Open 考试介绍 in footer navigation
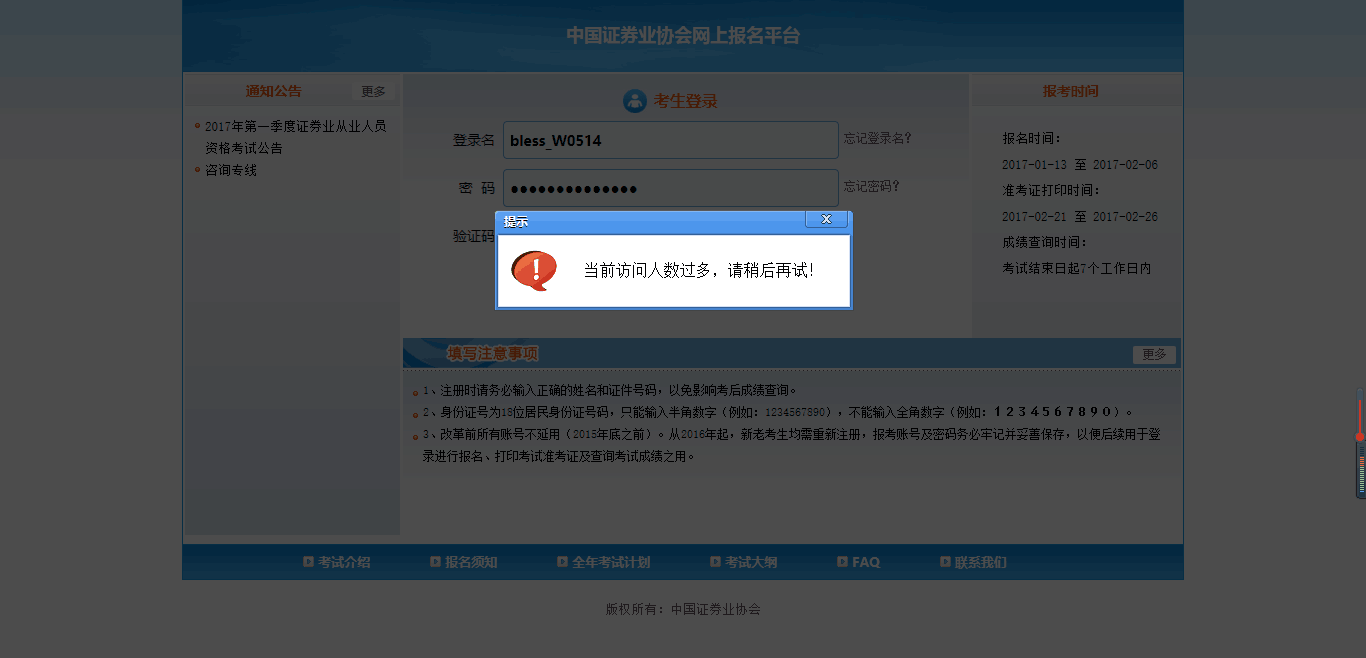1366x658 pixels. pos(344,562)
